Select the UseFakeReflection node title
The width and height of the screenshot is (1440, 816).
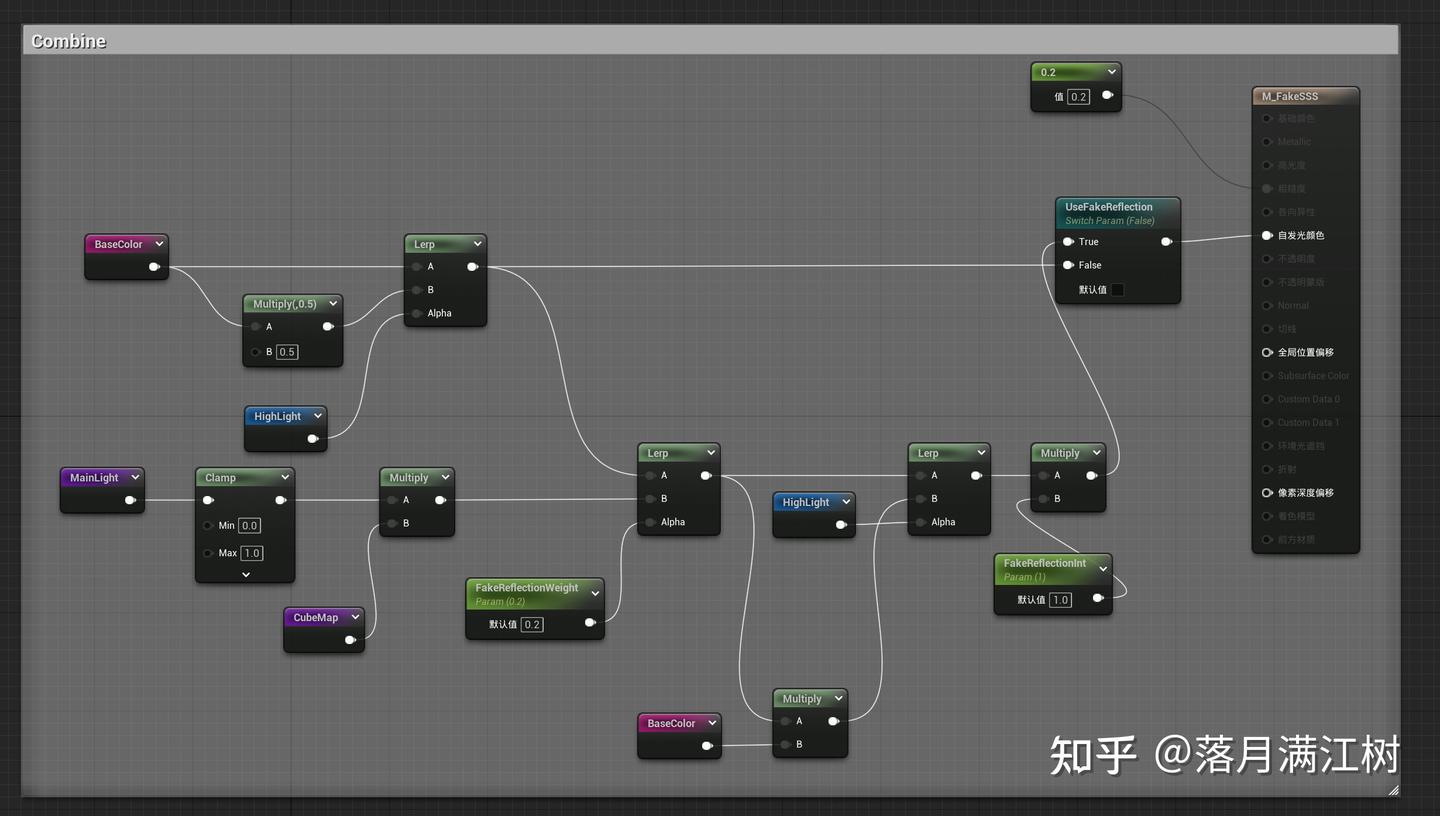tap(1109, 207)
